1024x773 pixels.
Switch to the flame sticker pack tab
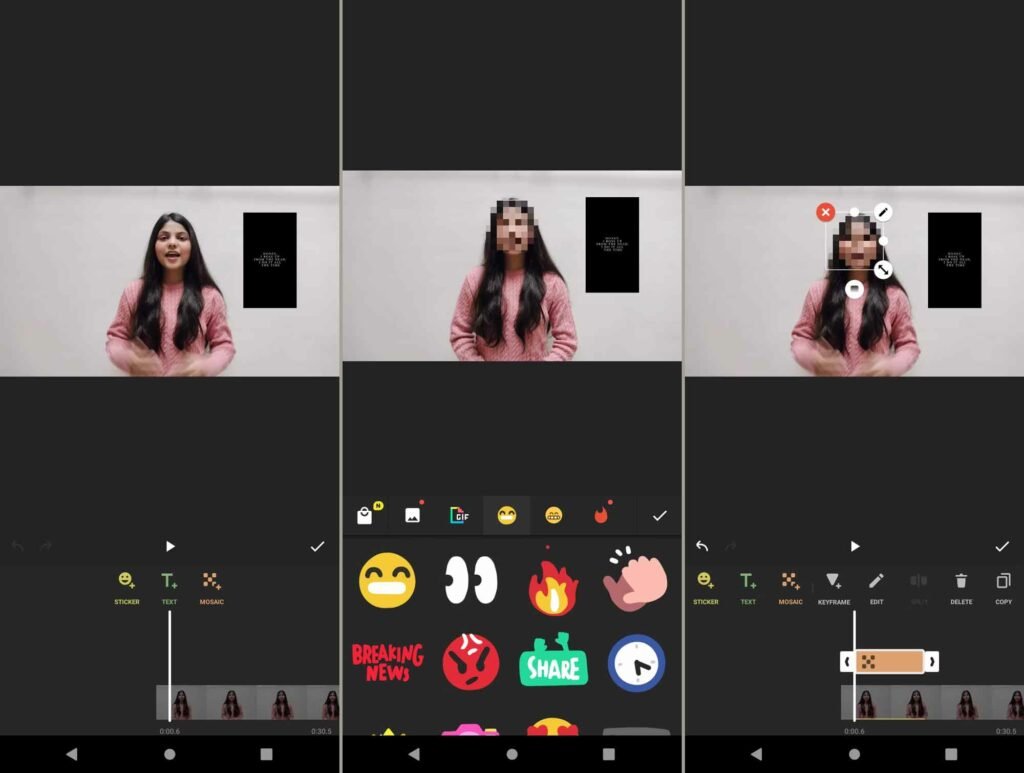pos(601,515)
